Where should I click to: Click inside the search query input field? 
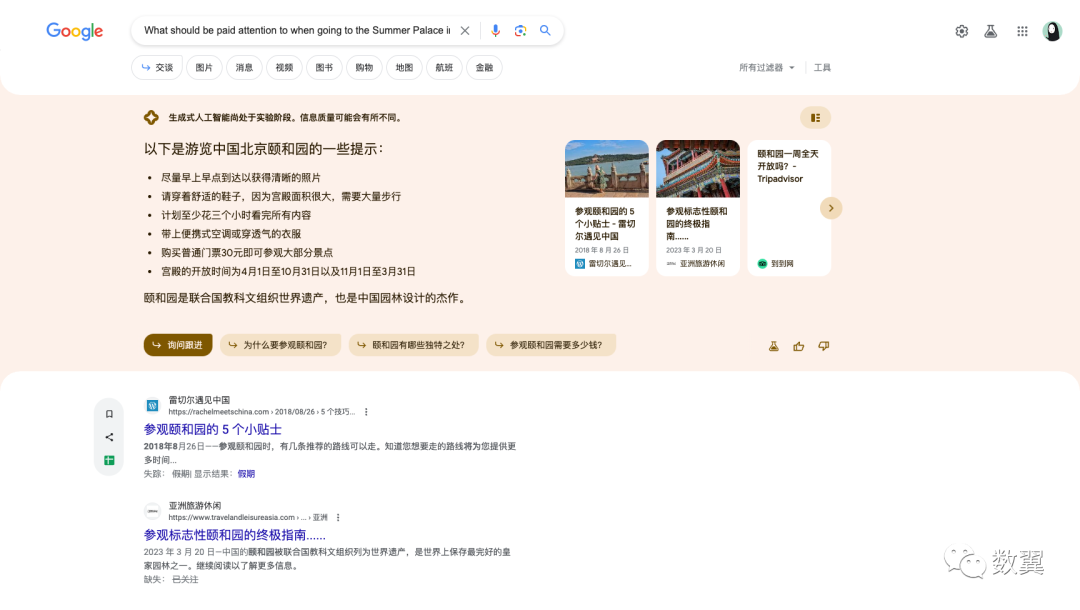pos(297,30)
